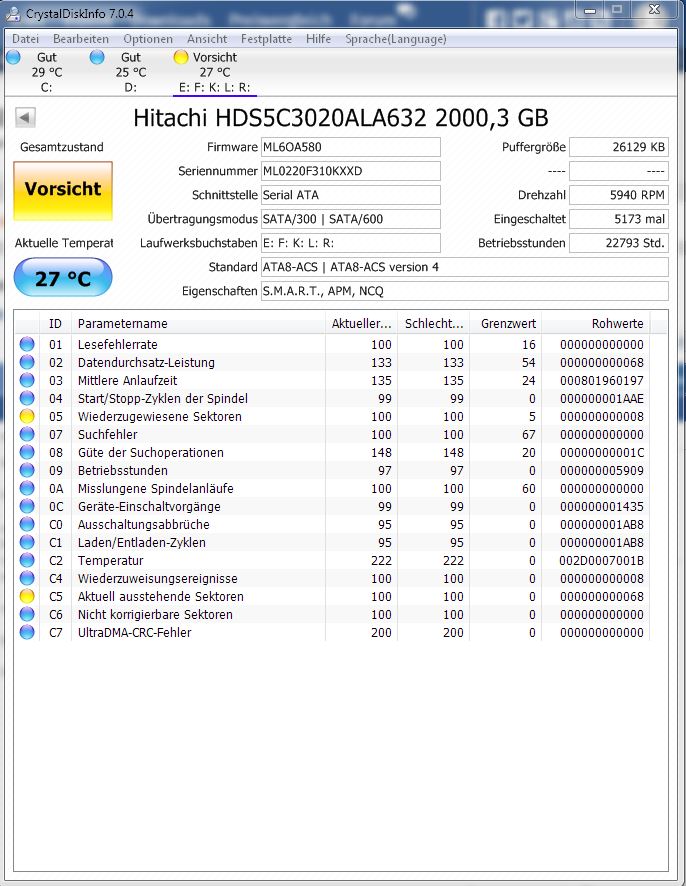
Task: Click status orb of Misslungene Spindelanläufe row
Action: click(x=27, y=488)
